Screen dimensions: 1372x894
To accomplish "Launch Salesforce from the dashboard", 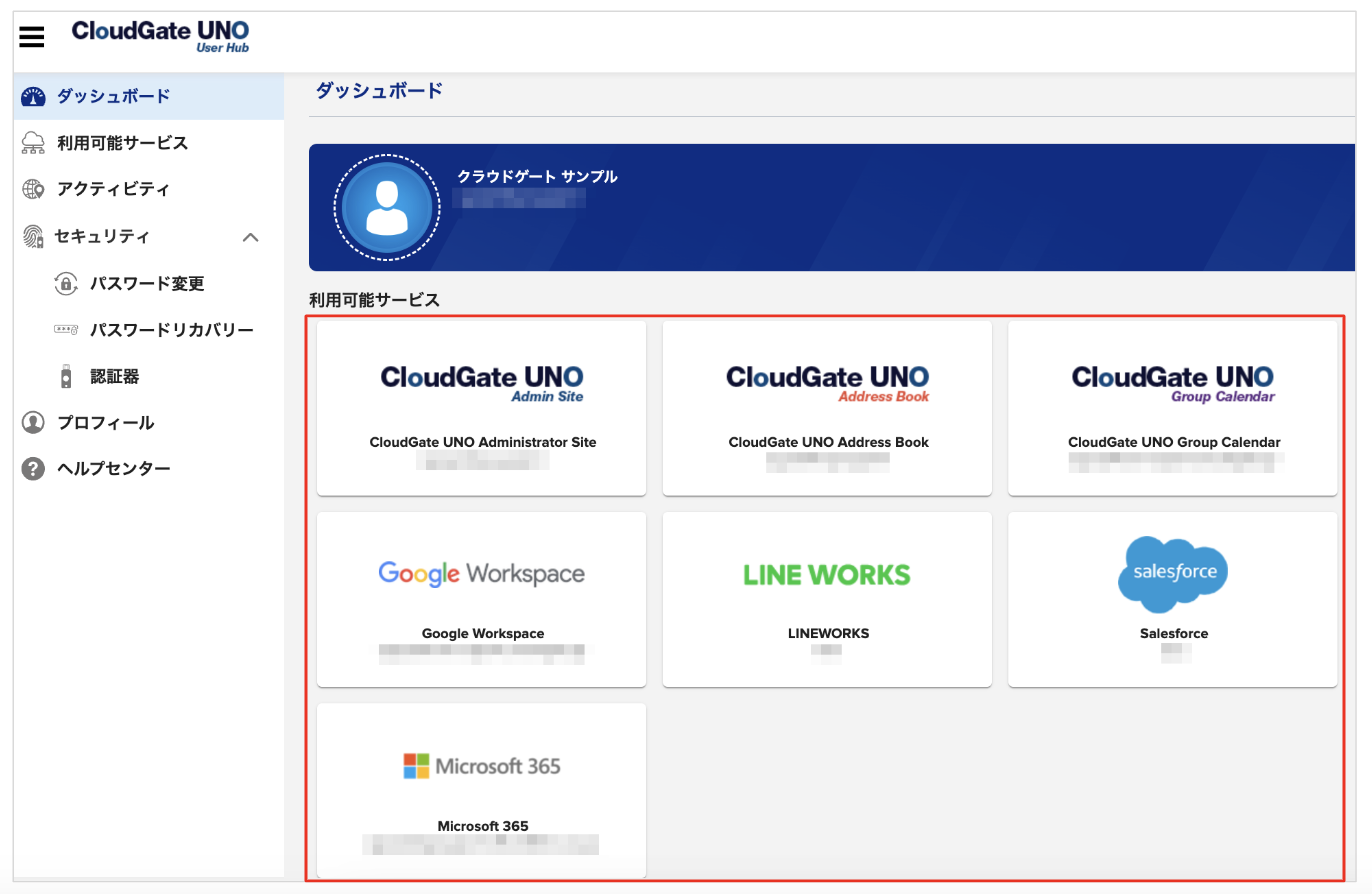I will [x=1172, y=598].
